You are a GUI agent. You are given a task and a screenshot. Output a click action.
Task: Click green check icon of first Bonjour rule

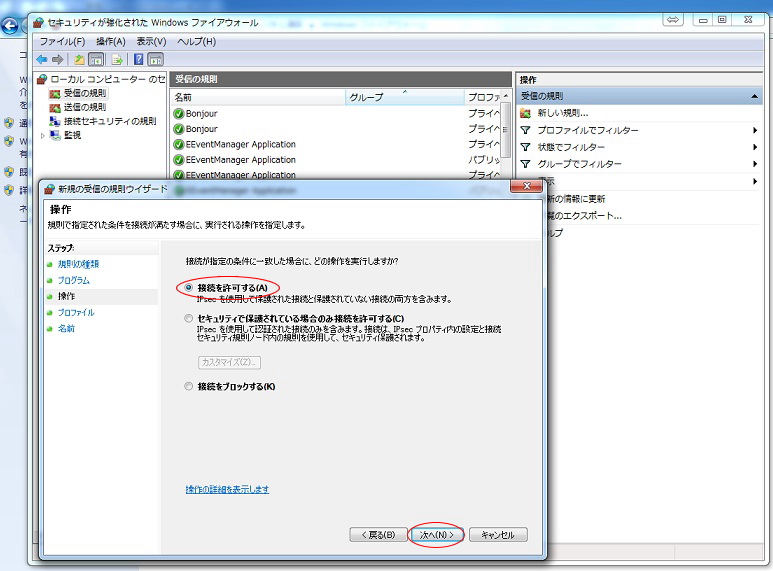(178, 113)
